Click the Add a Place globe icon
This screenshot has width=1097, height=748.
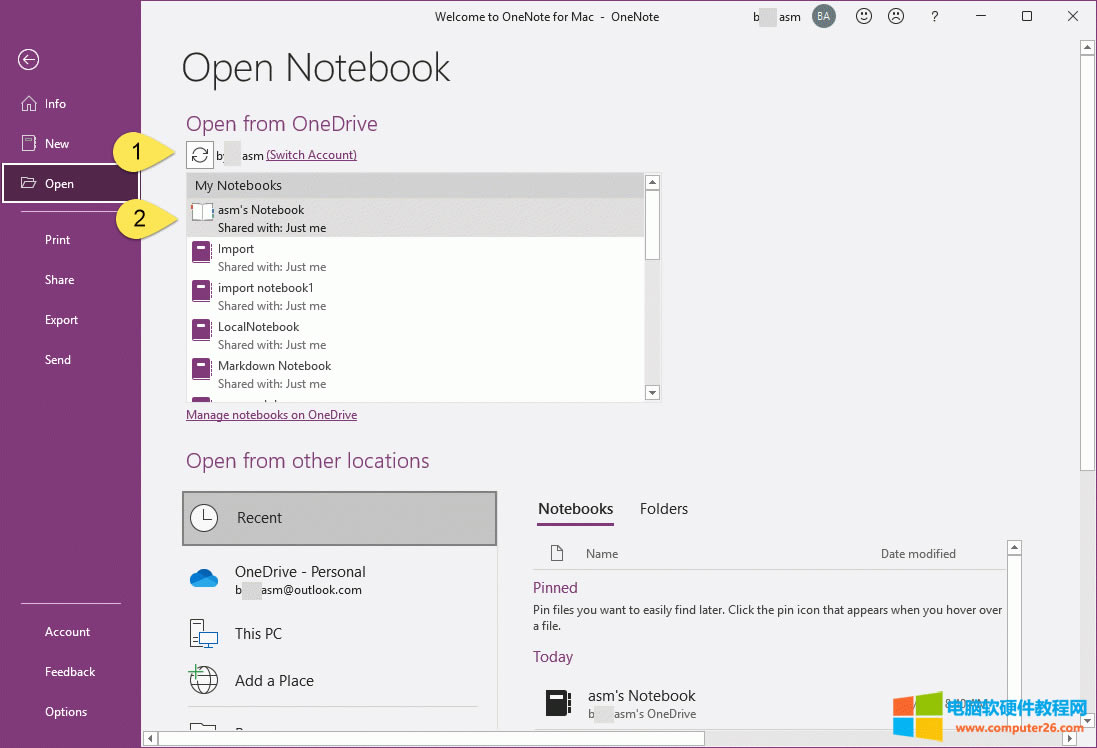point(203,680)
